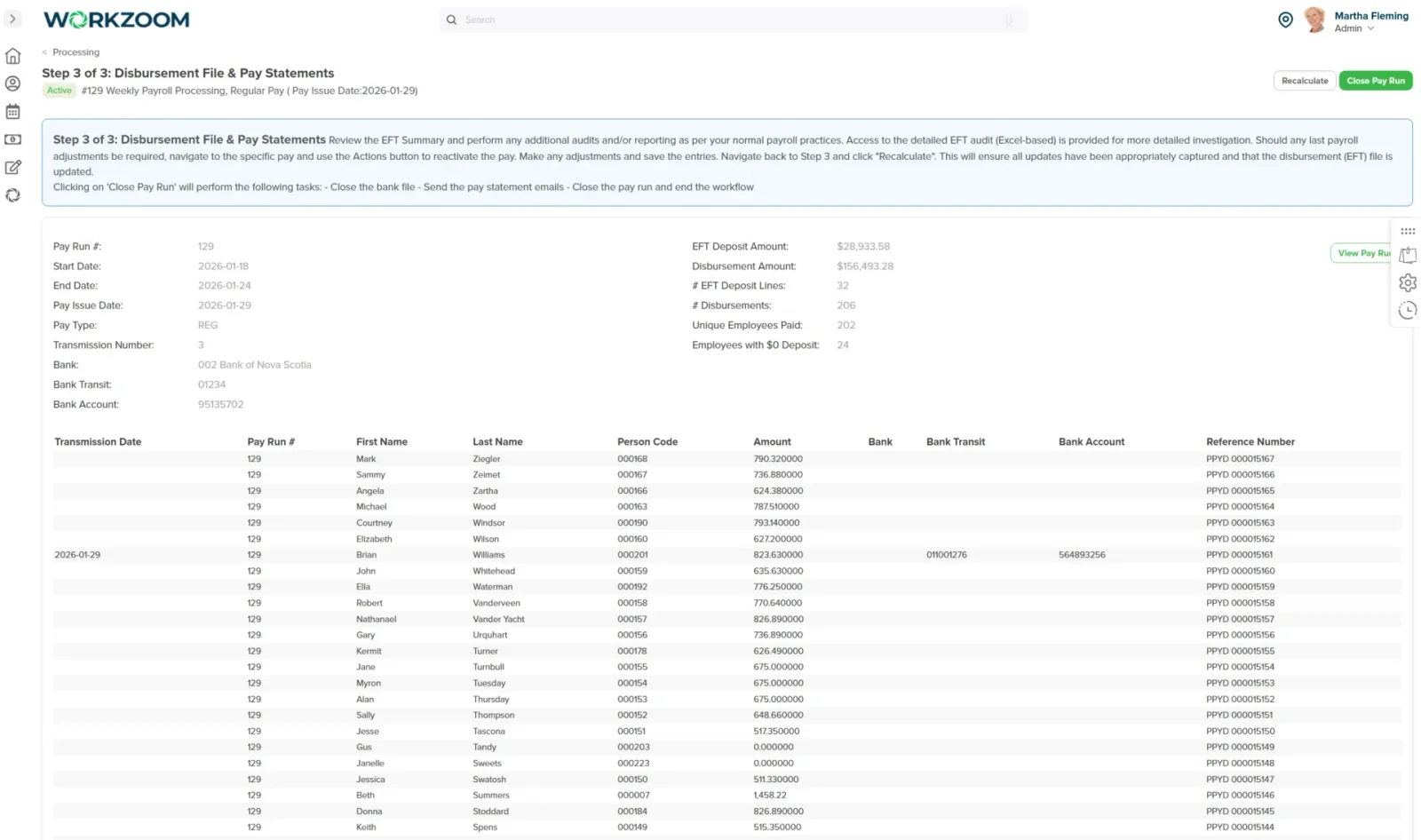1421x840 pixels.
Task: Click first name Ella in table
Action: [363, 587]
